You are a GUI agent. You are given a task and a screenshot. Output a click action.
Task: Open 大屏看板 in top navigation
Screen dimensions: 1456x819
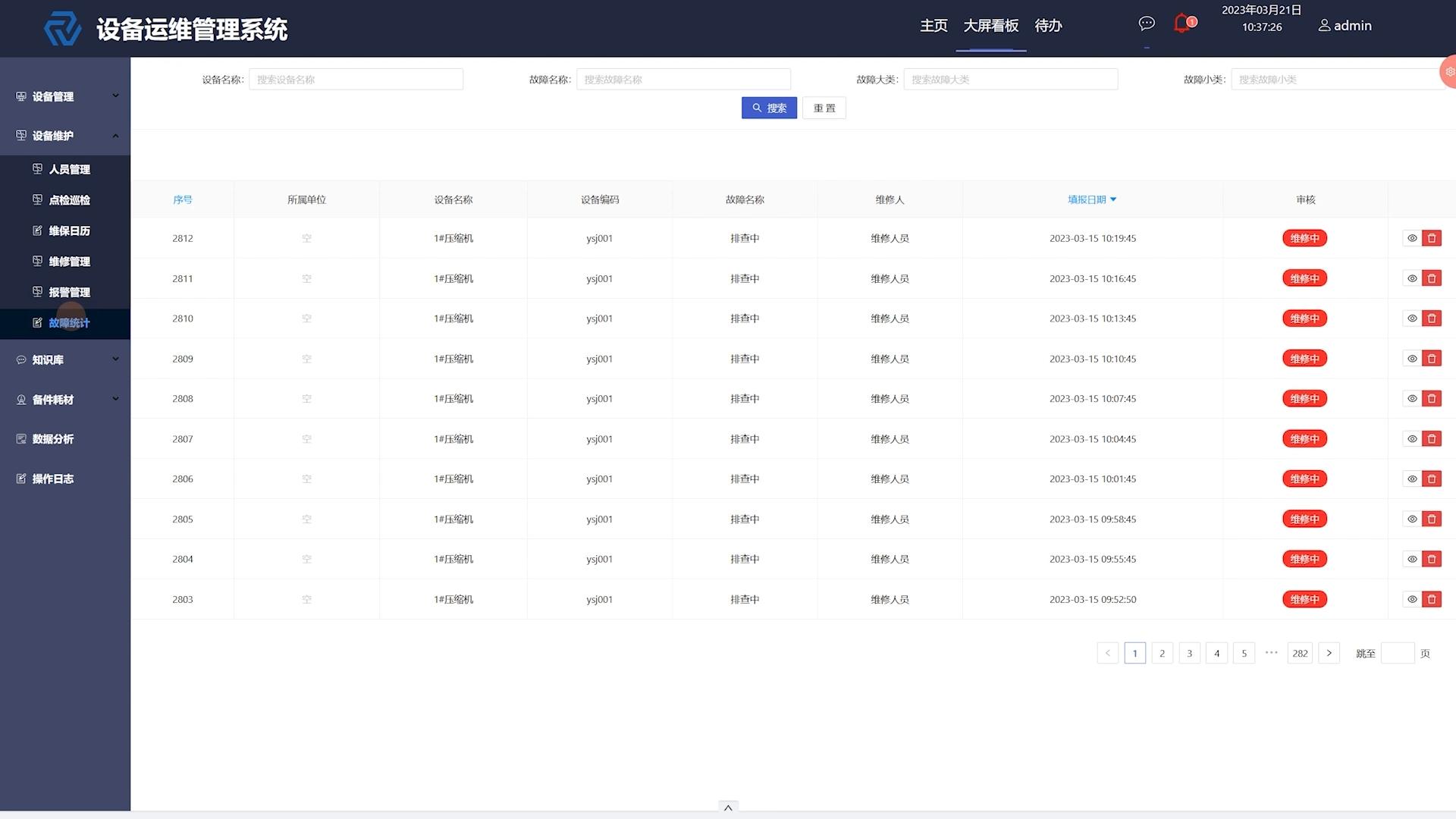click(990, 26)
